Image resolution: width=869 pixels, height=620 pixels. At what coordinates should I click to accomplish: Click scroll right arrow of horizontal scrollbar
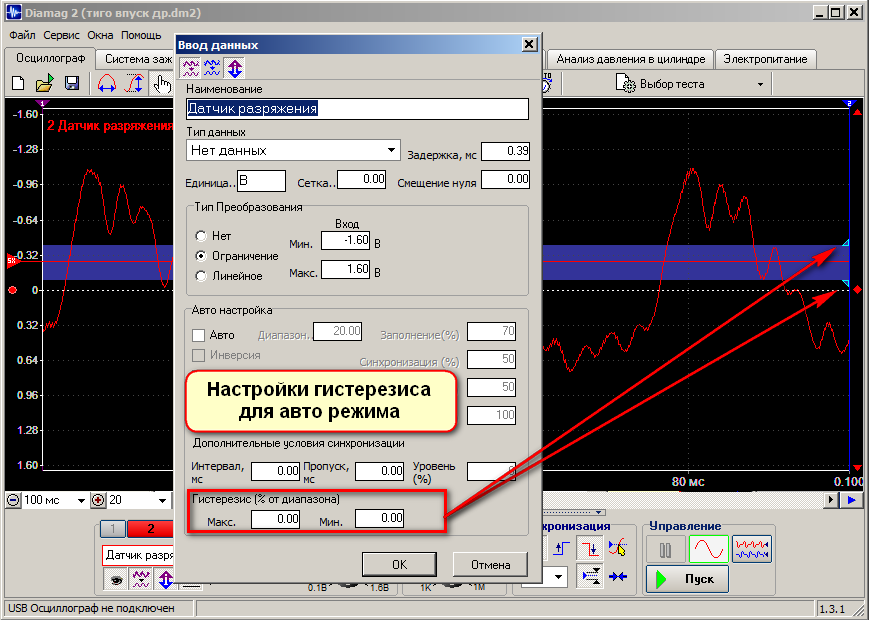(831, 500)
